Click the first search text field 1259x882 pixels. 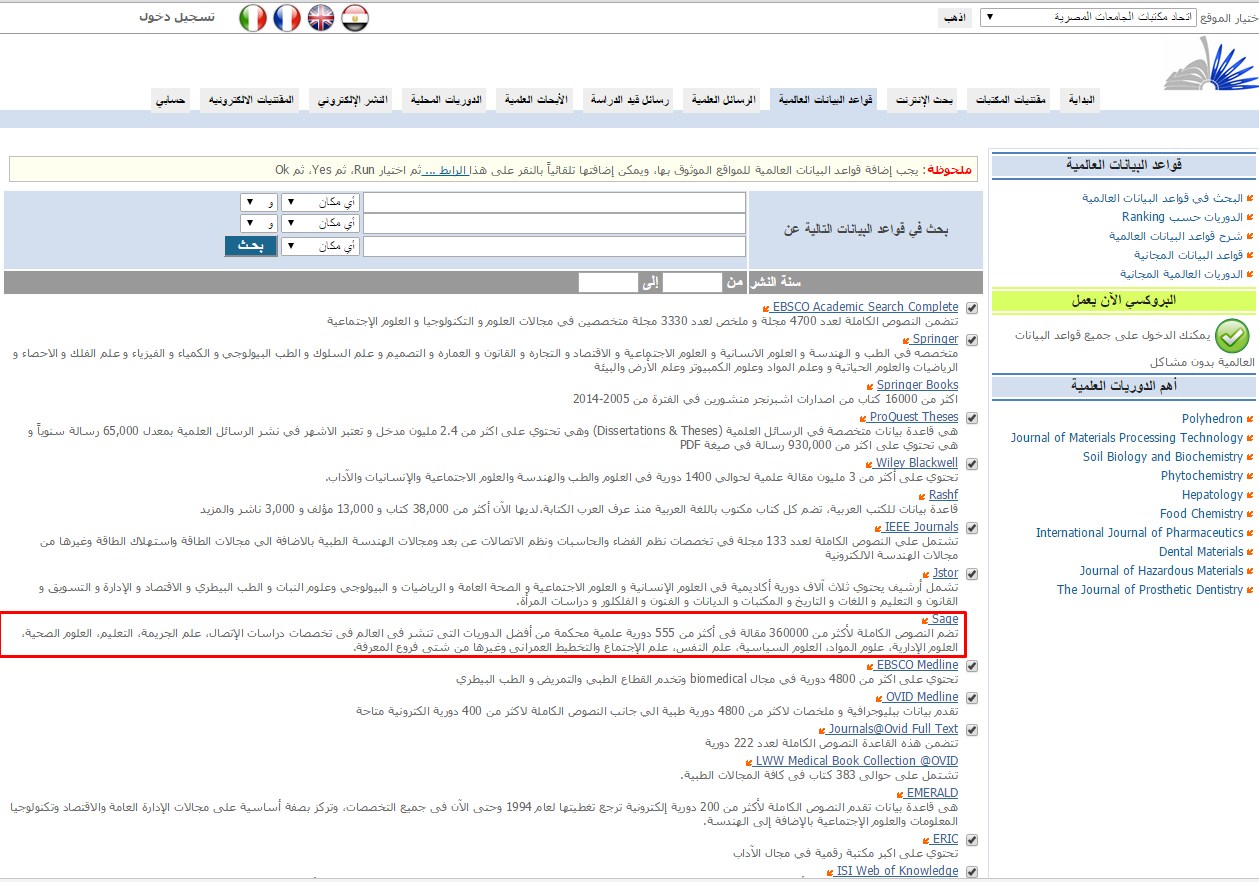(554, 202)
